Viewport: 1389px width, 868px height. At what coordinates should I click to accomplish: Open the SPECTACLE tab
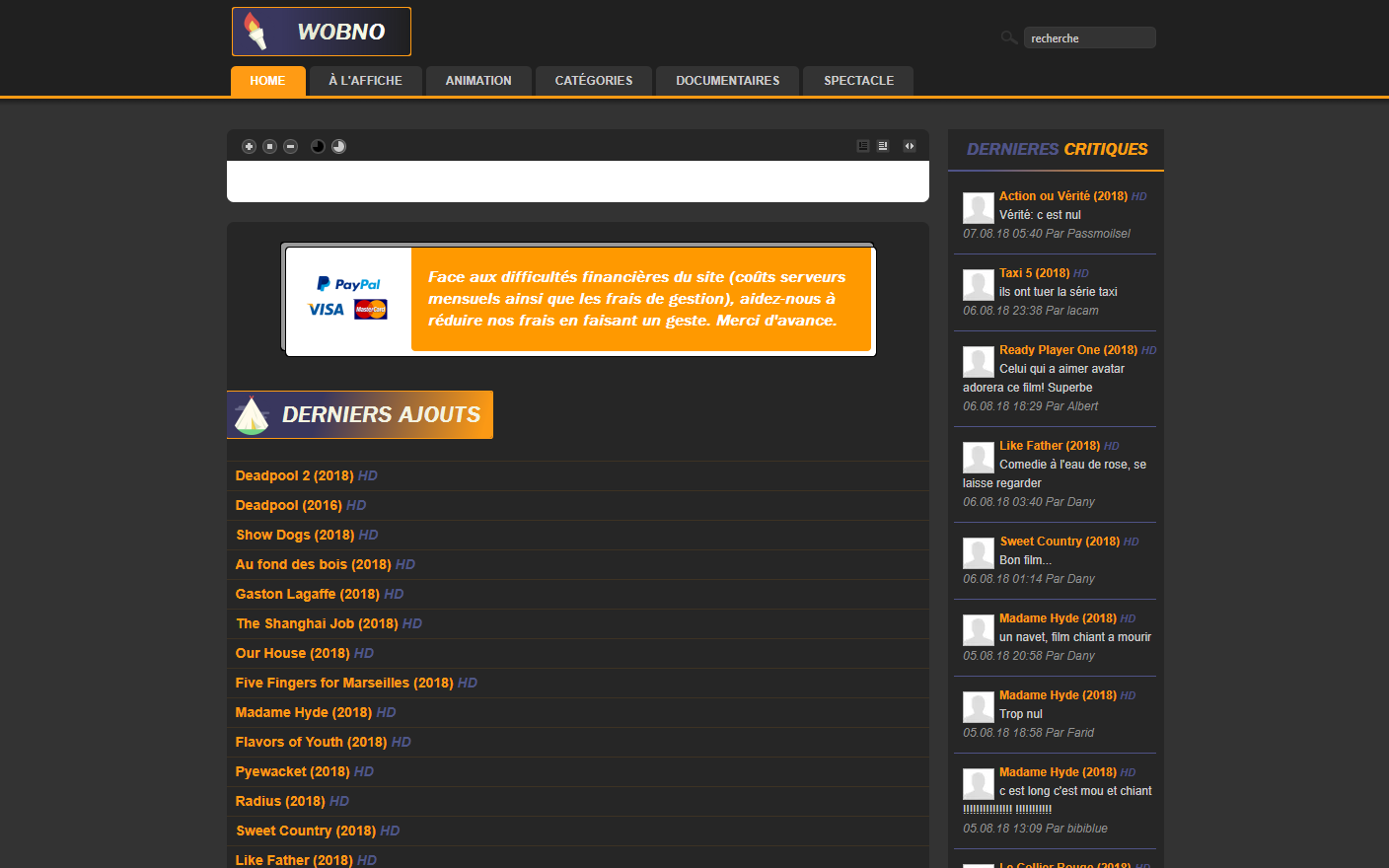858,81
